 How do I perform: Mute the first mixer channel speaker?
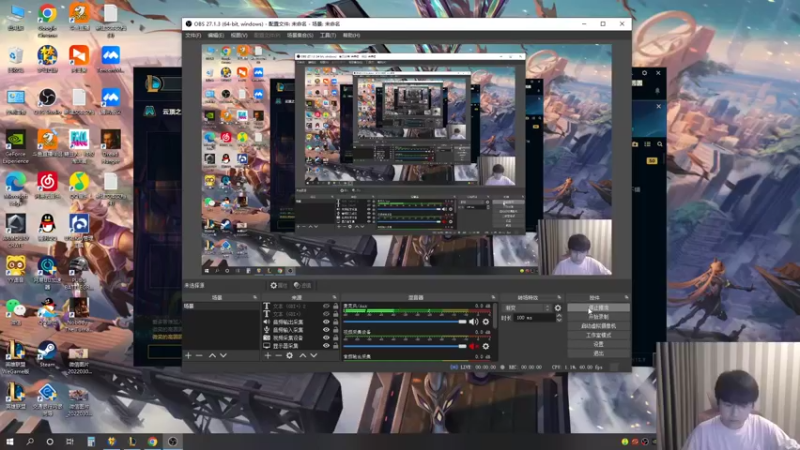473,321
